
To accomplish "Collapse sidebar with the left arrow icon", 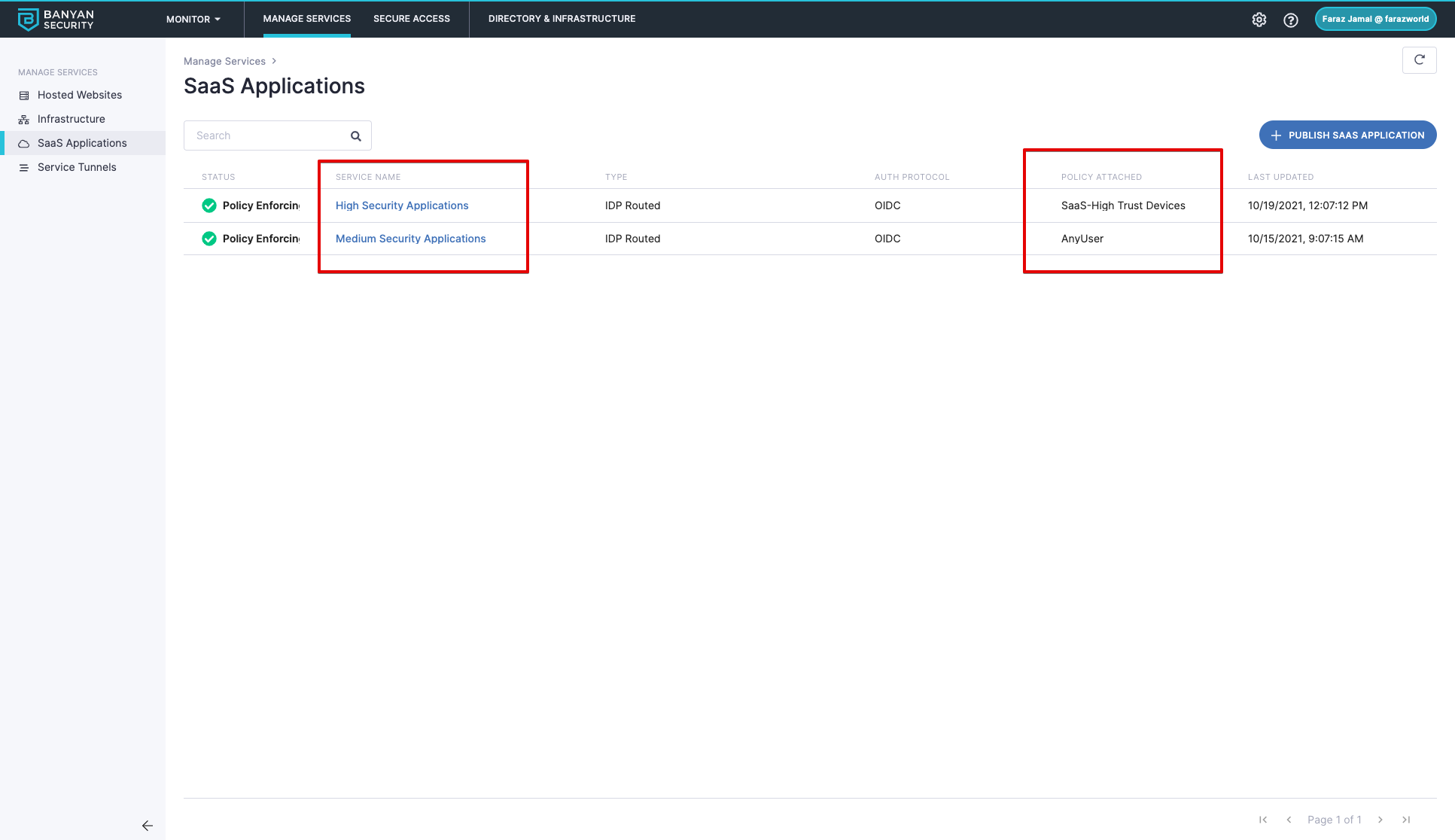I will (148, 826).
